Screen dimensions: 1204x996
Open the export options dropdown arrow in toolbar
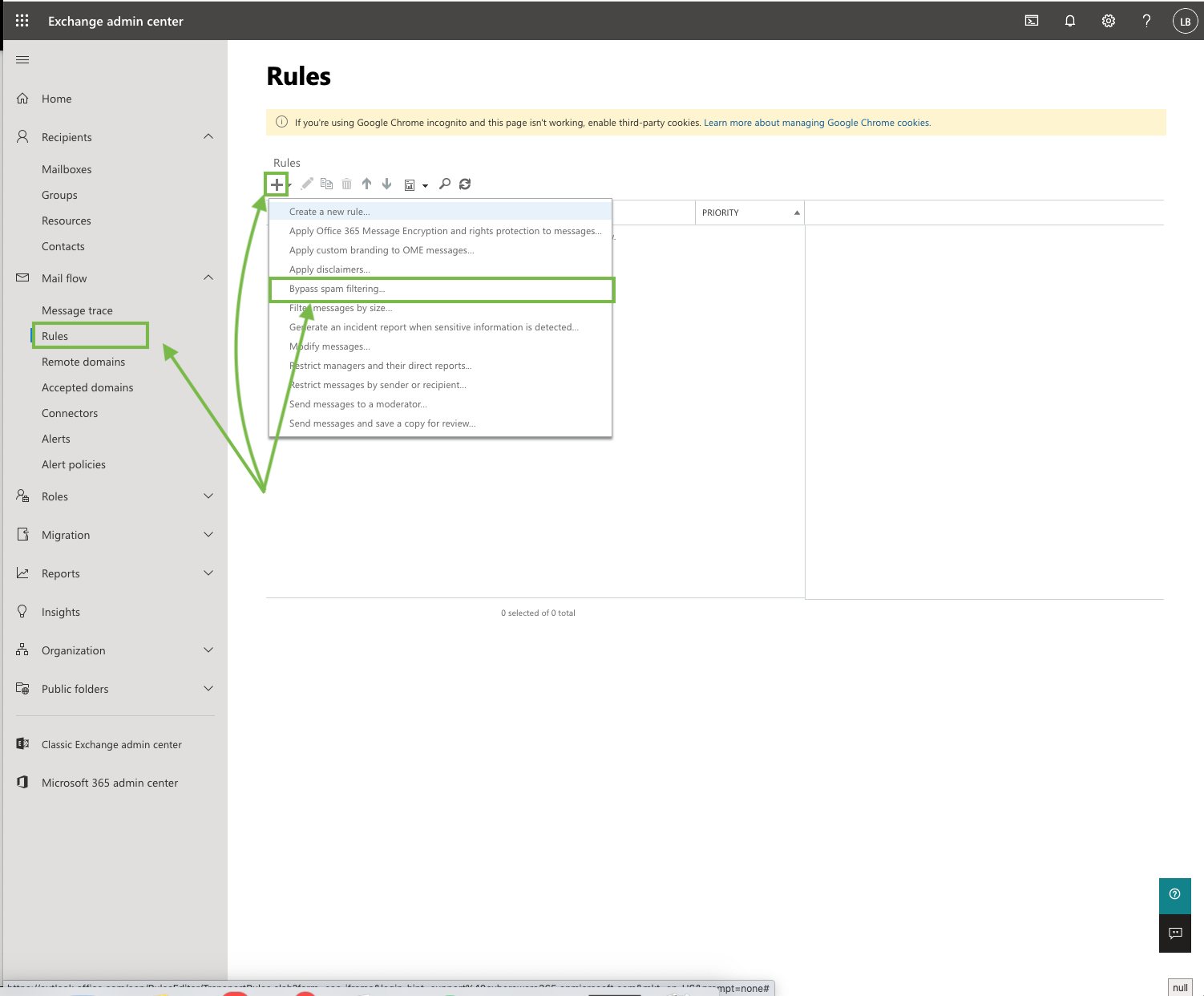[x=425, y=185]
